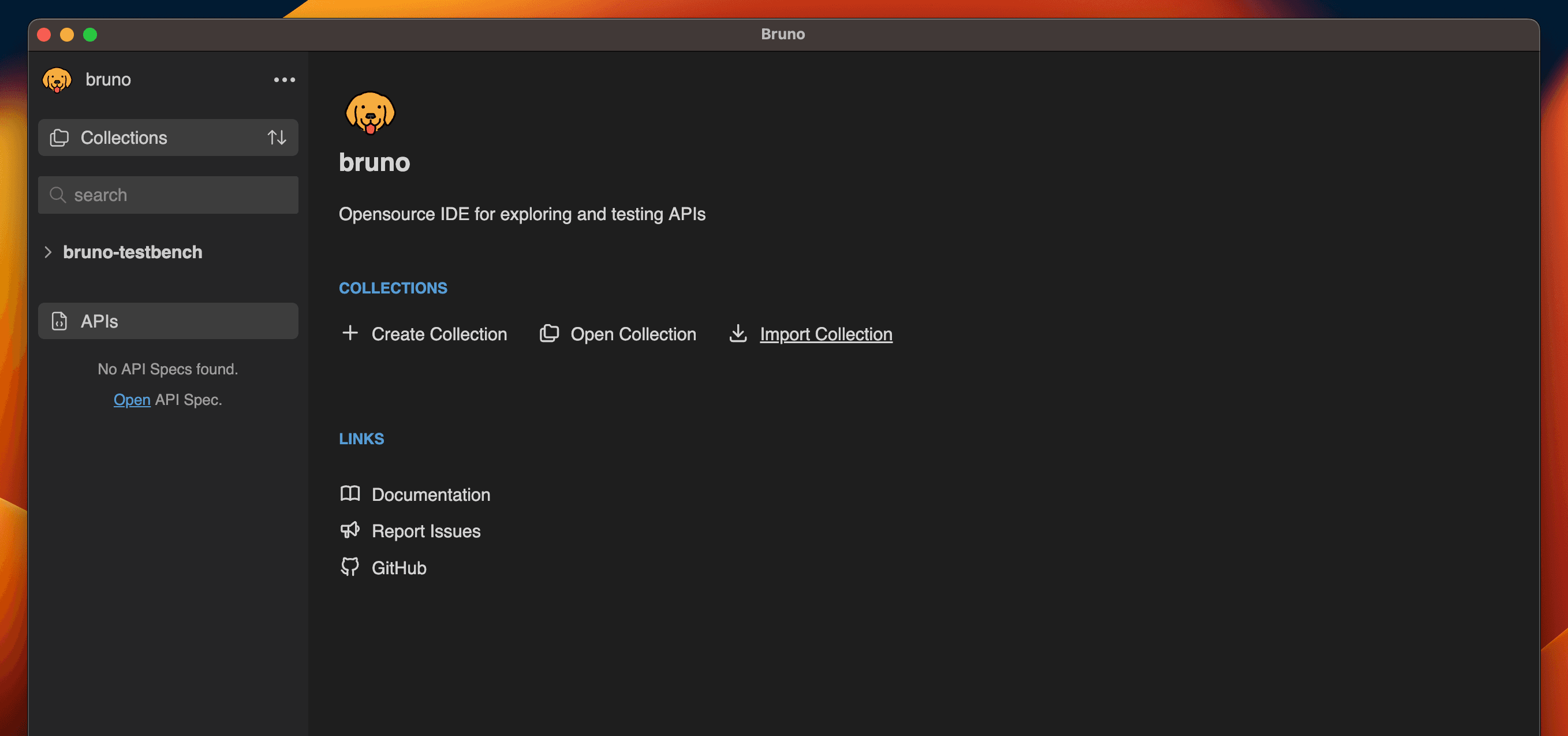This screenshot has width=1568, height=736.
Task: Click the sort collections arrows icon
Action: [x=277, y=137]
